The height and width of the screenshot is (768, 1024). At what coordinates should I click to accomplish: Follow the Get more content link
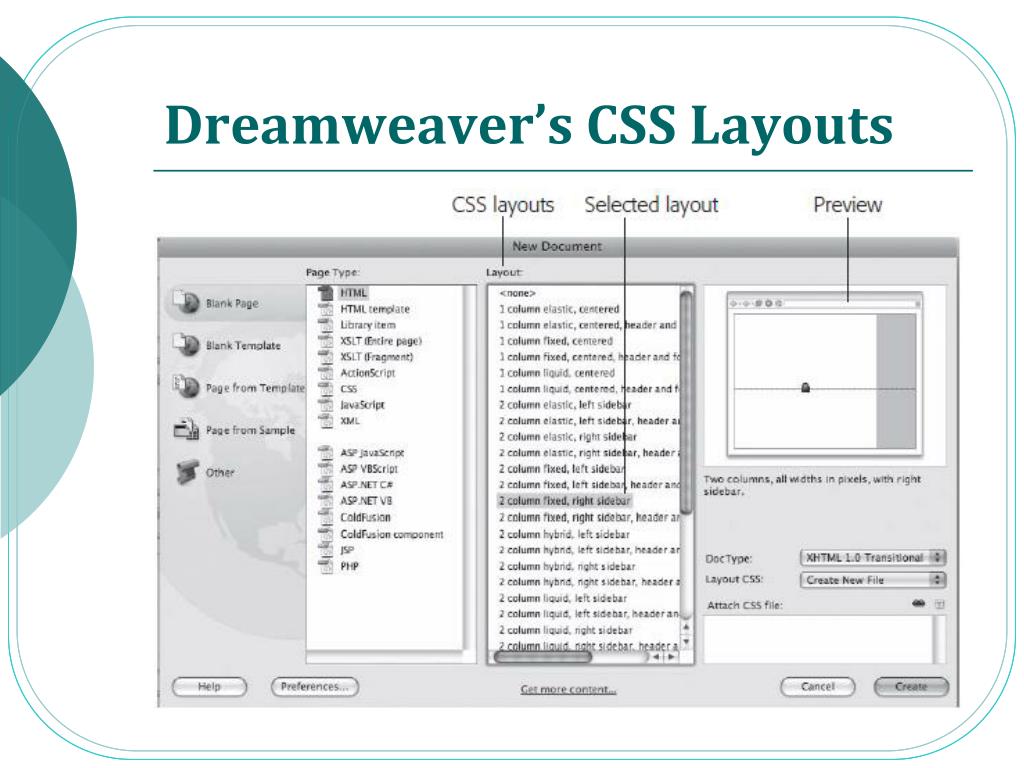click(x=568, y=689)
